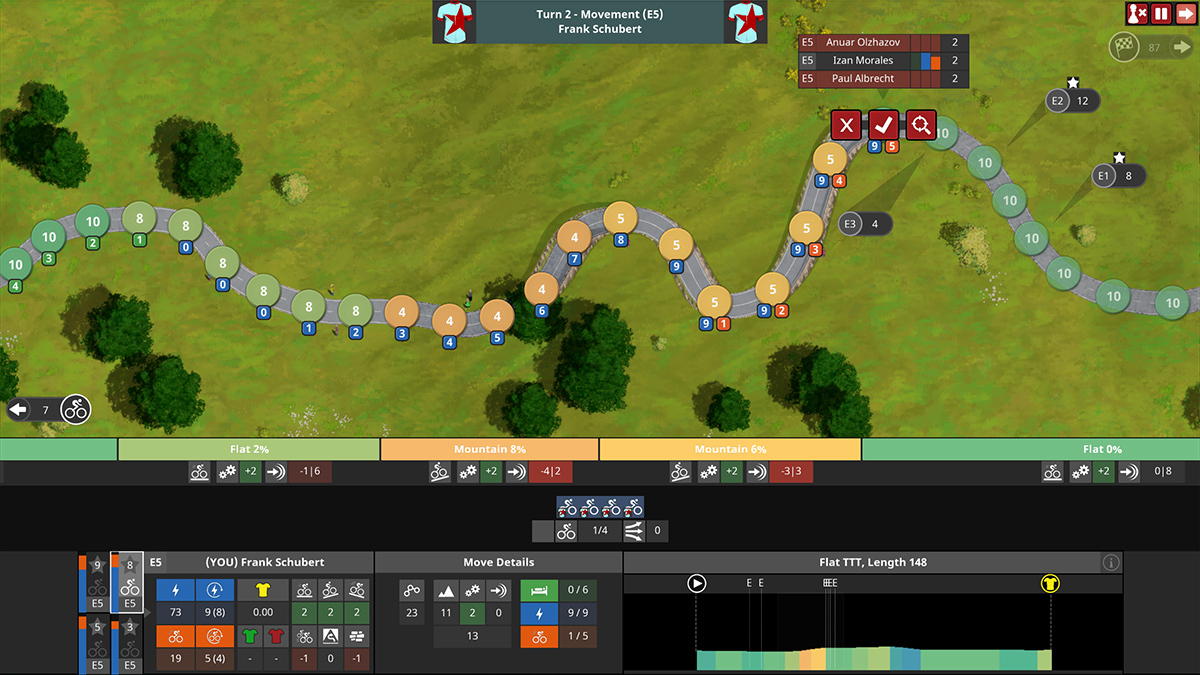The image size is (1200, 675).
Task: Click the yellow jersey marker on the stage profile
Action: 1050,583
